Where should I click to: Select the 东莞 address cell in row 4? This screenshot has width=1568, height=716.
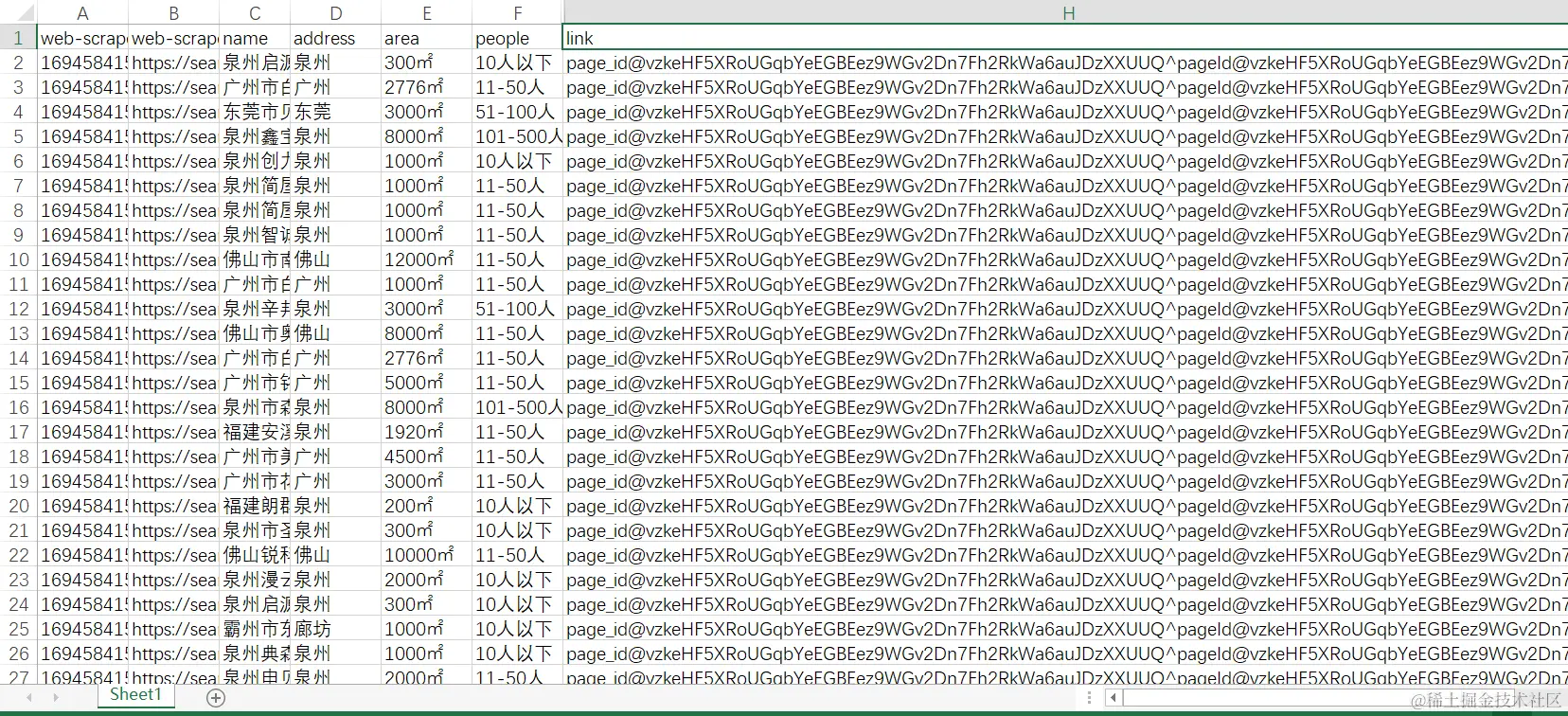[336, 112]
